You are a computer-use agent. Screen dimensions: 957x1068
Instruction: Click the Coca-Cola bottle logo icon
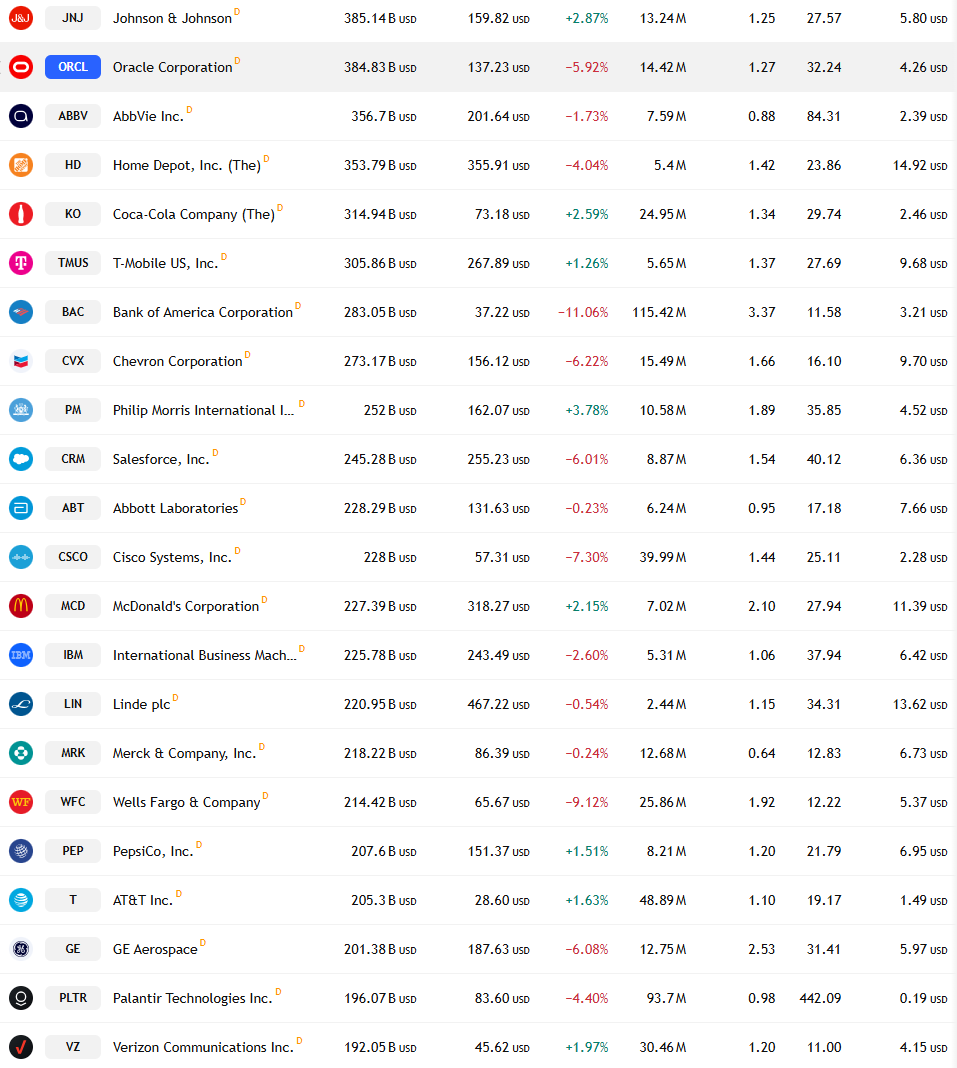point(21,214)
